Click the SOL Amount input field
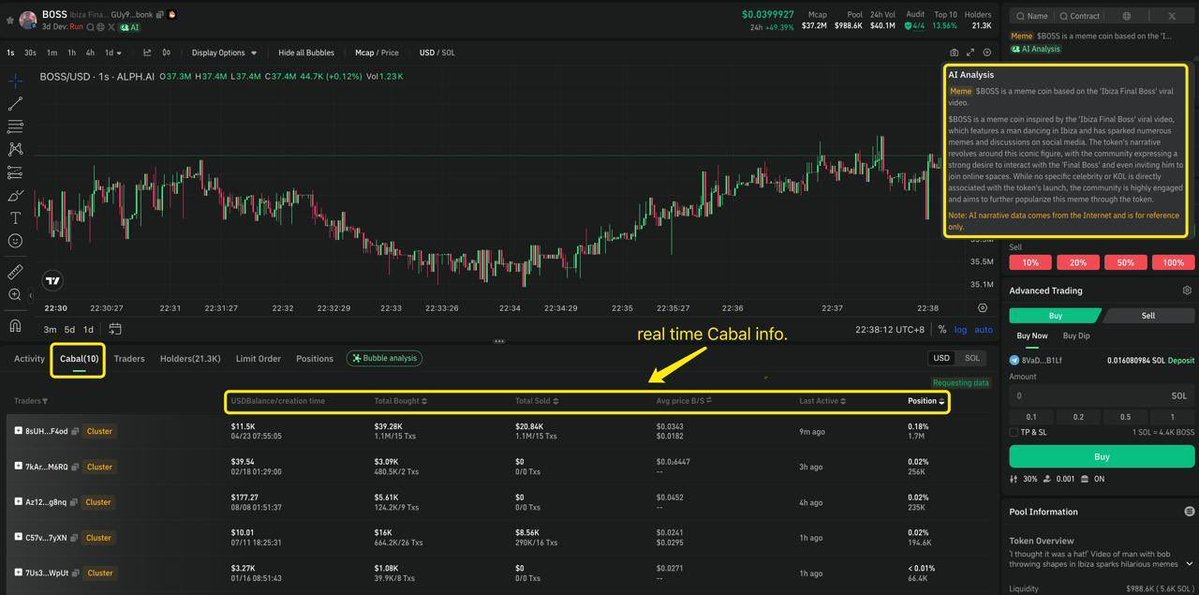Viewport: 1199px width, 595px height. click(x=1101, y=396)
